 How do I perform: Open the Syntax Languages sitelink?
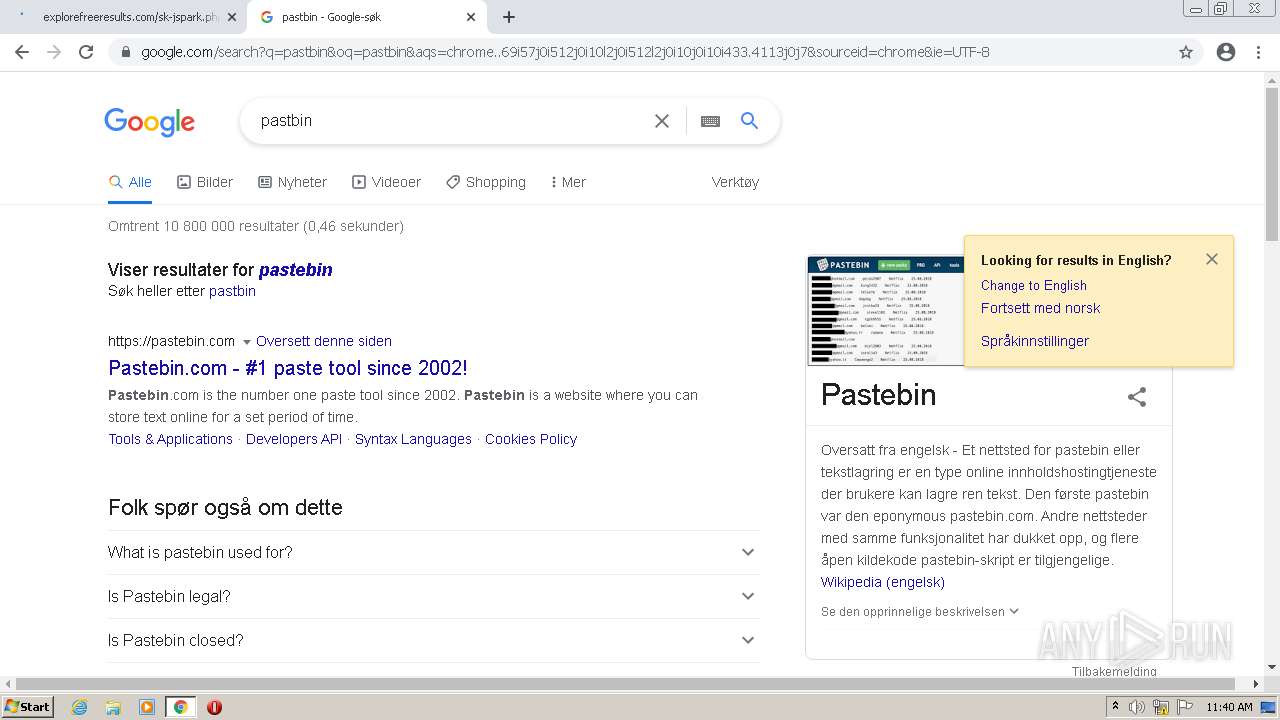point(413,439)
